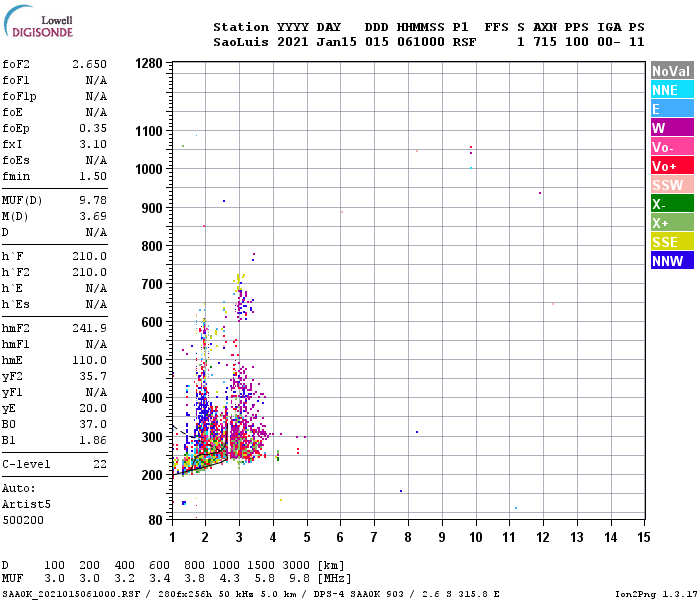Click the SAA0K RSF filename footer text
Image resolution: width=700 pixels, height=600 pixels.
(71, 594)
